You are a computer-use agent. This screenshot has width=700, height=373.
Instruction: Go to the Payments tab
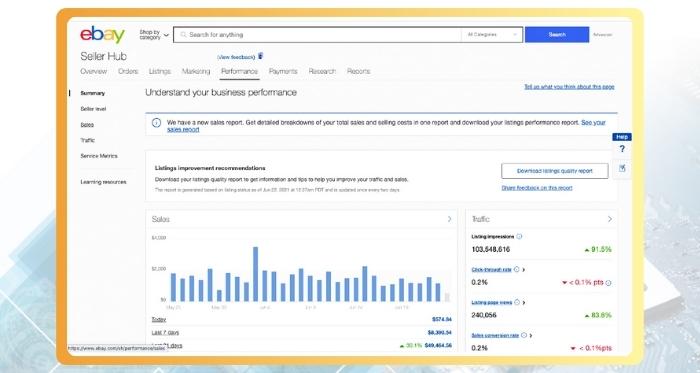(283, 71)
